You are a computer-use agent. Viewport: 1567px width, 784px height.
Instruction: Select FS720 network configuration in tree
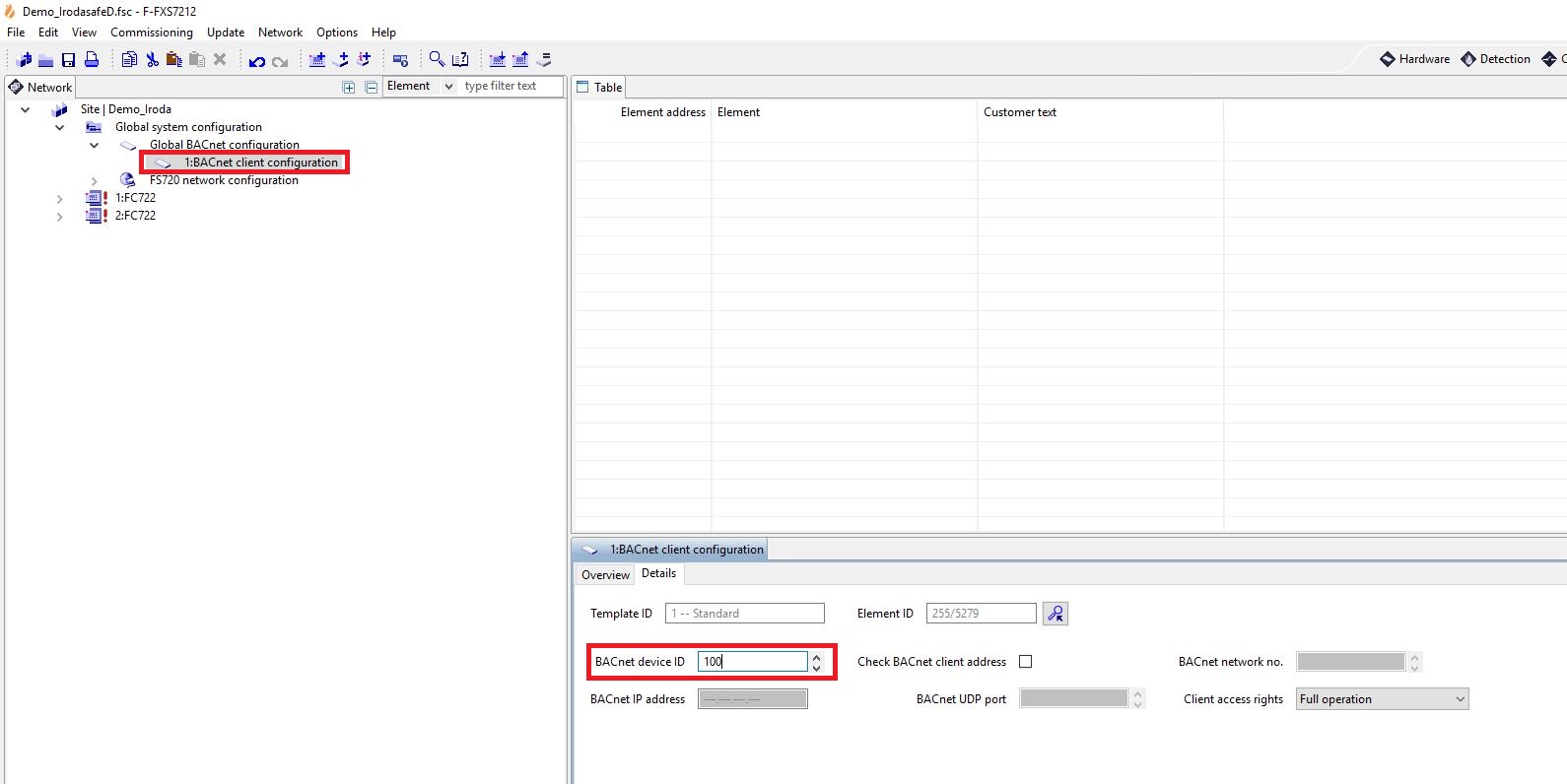pos(224,180)
